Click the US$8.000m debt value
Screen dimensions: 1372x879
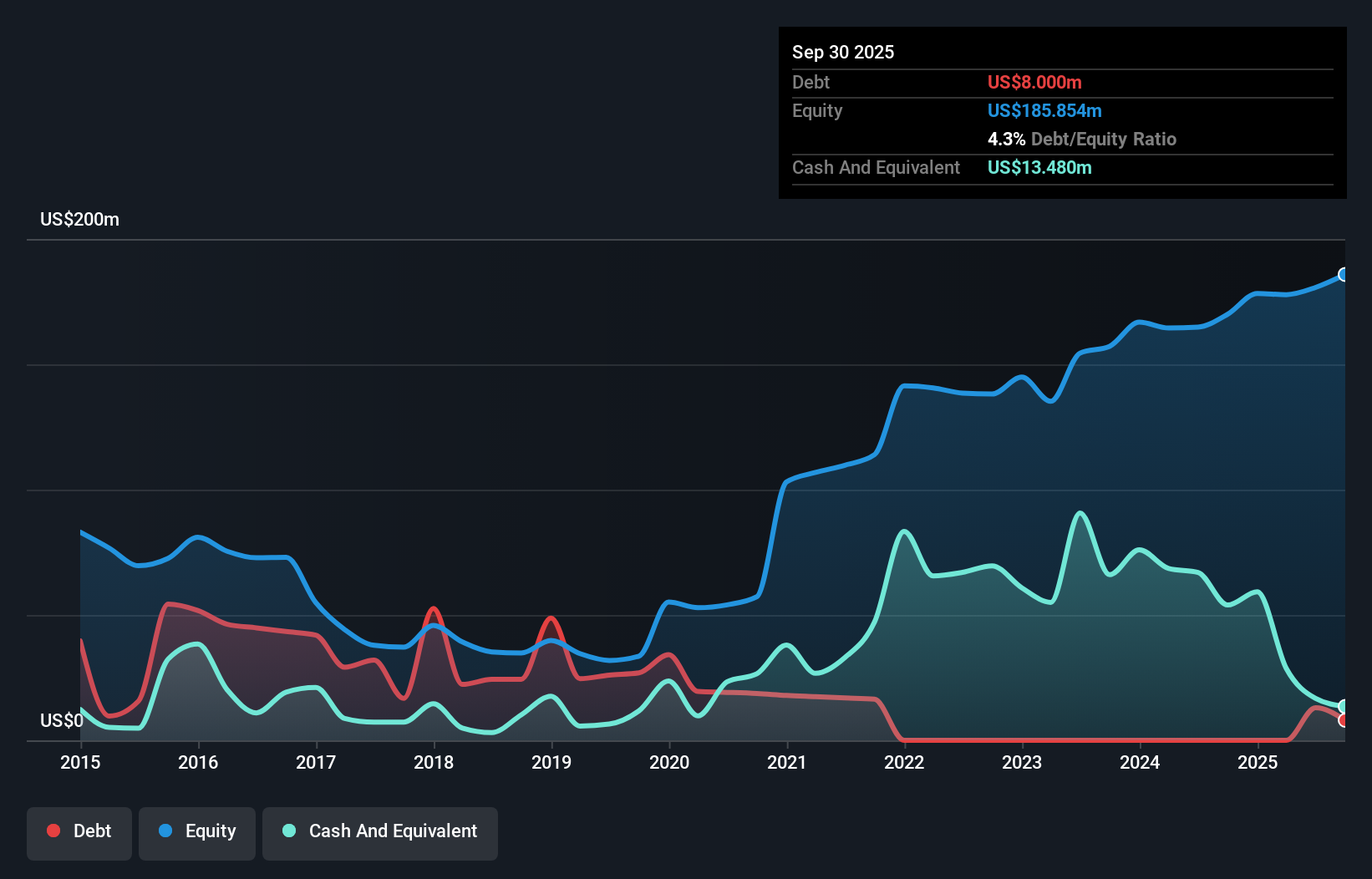click(x=1034, y=82)
